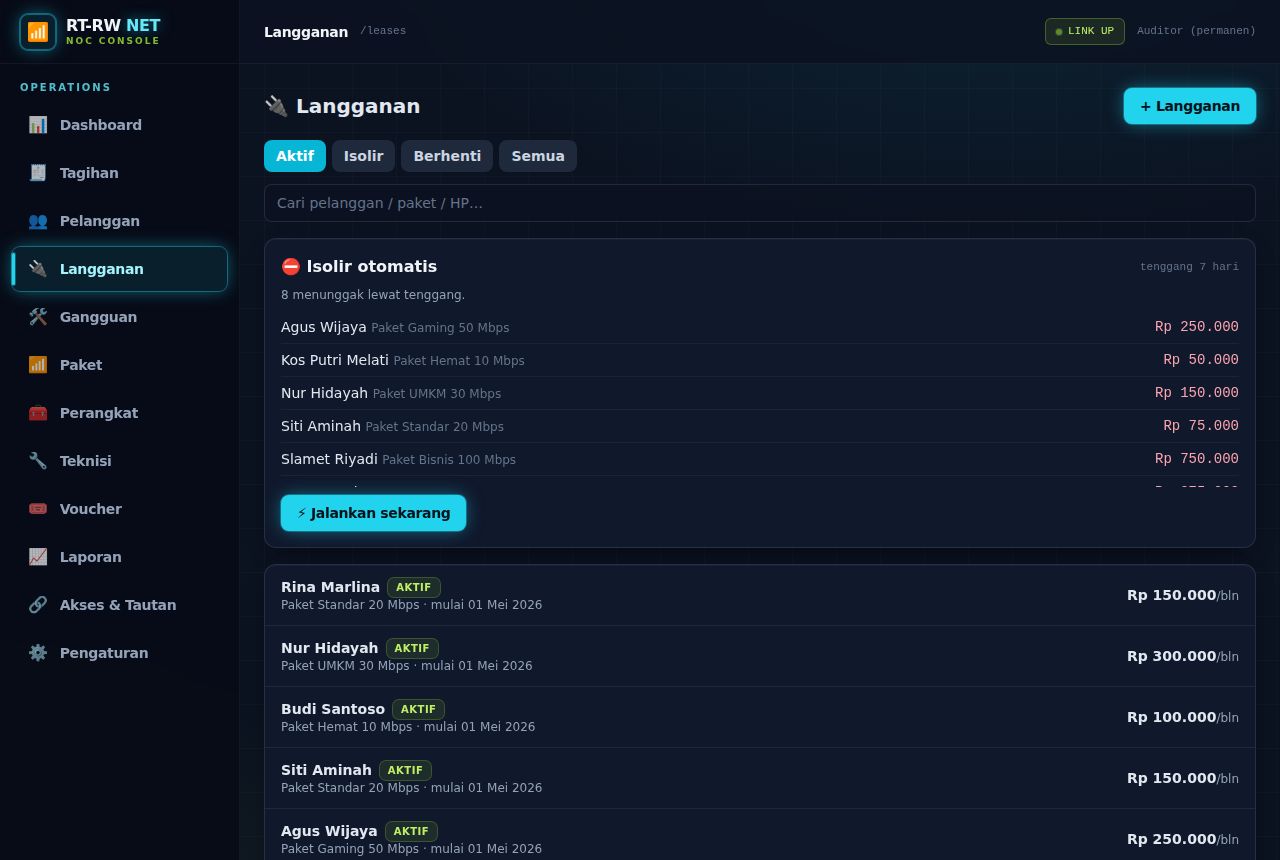Click the Laporan label in sidebar

pyautogui.click(x=91, y=557)
